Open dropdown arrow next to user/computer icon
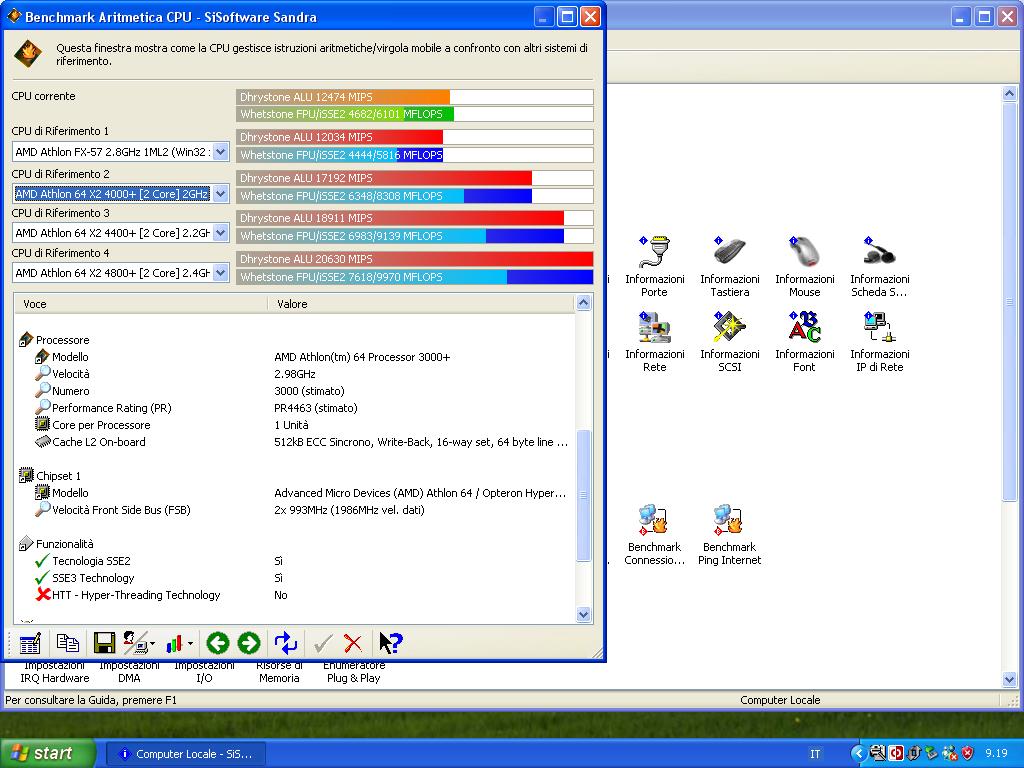Screen dimensions: 1024x768 click(152, 644)
